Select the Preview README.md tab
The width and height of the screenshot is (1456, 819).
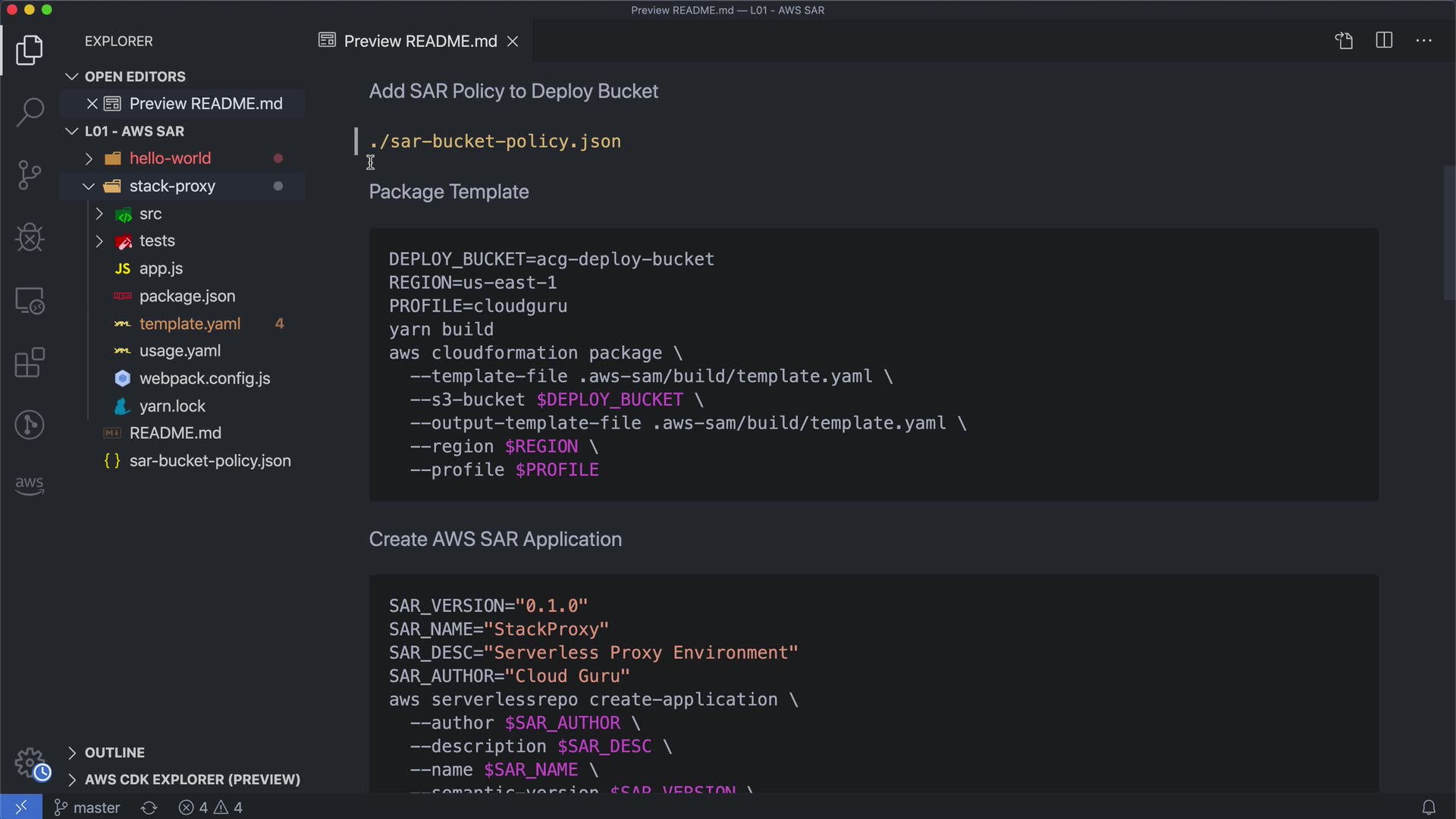point(419,41)
